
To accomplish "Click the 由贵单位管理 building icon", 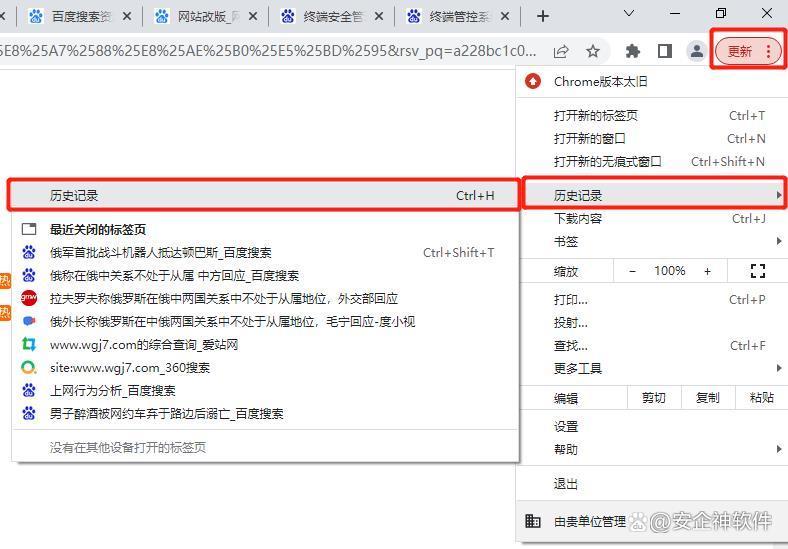I will pos(533,521).
